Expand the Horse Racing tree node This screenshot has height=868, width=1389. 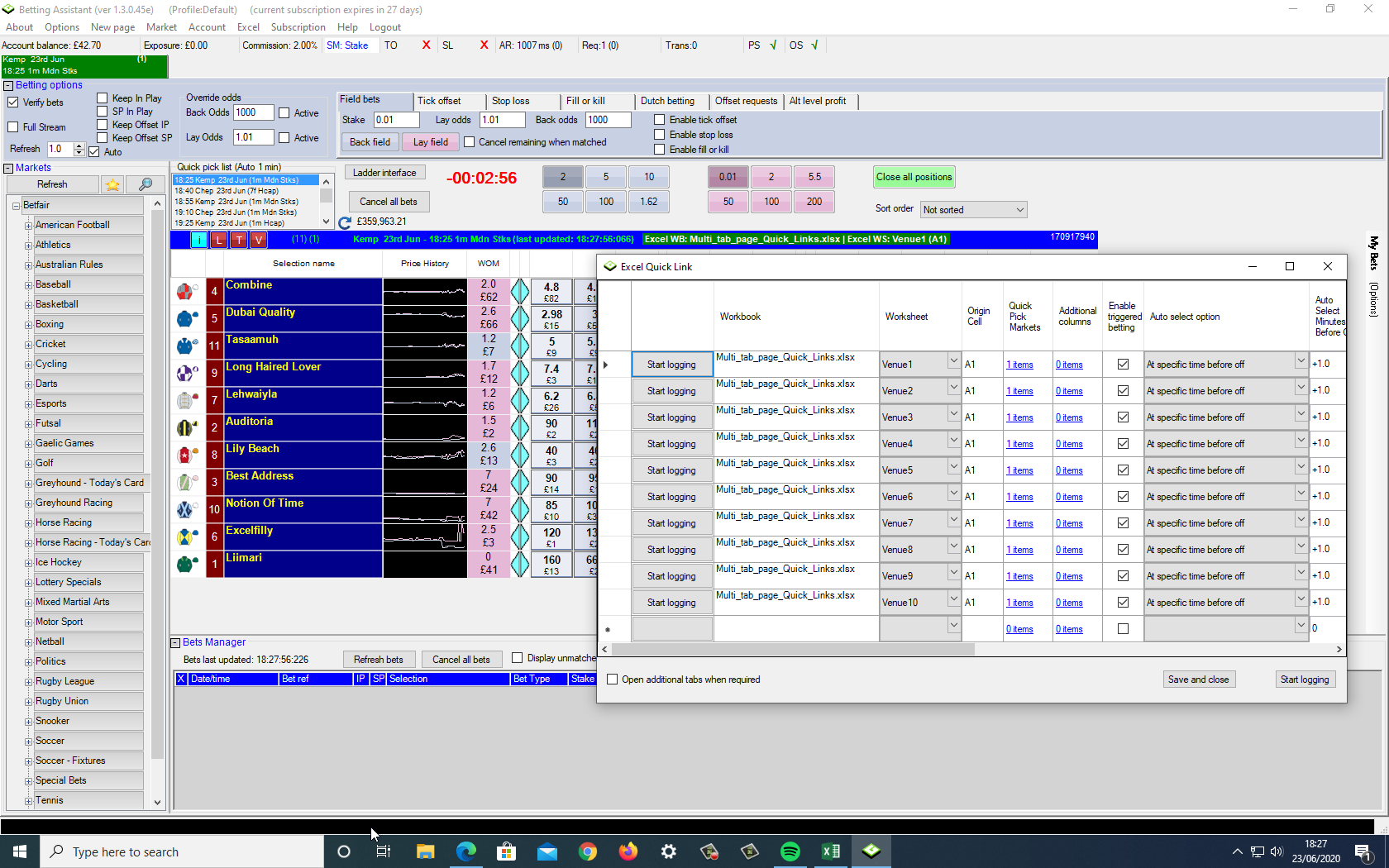click(28, 523)
